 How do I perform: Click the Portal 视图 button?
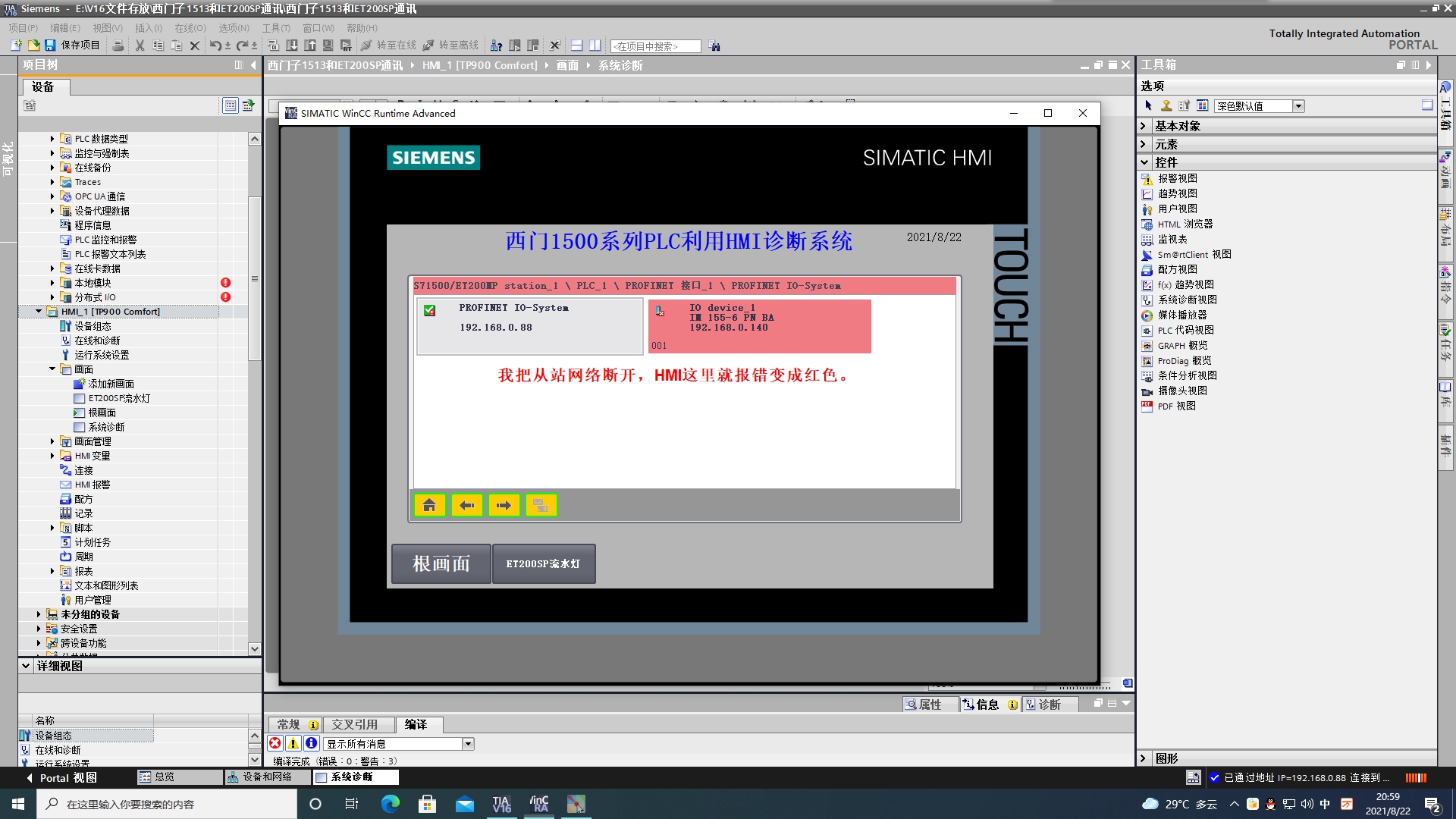[62, 778]
